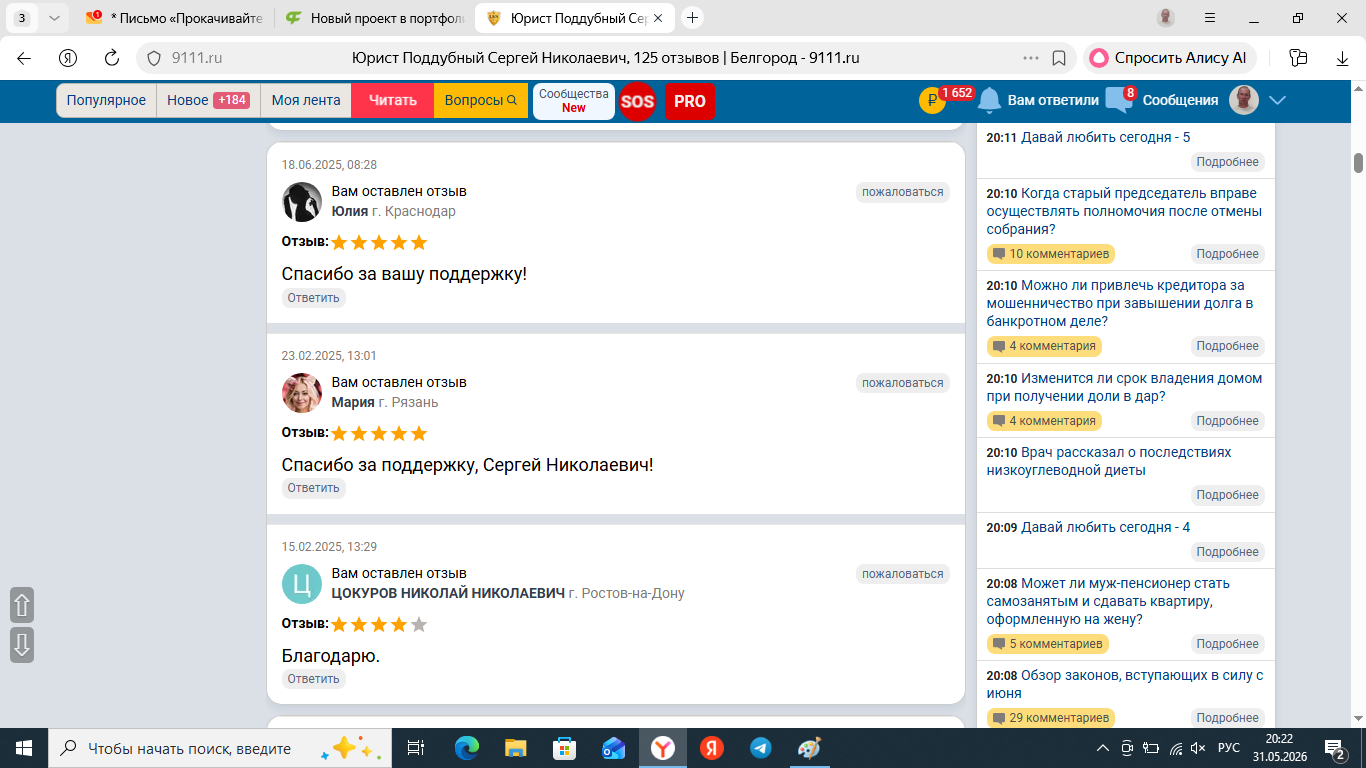This screenshot has width=1366, height=768.
Task: Open Мария's reviewer avatar
Action: point(302,393)
